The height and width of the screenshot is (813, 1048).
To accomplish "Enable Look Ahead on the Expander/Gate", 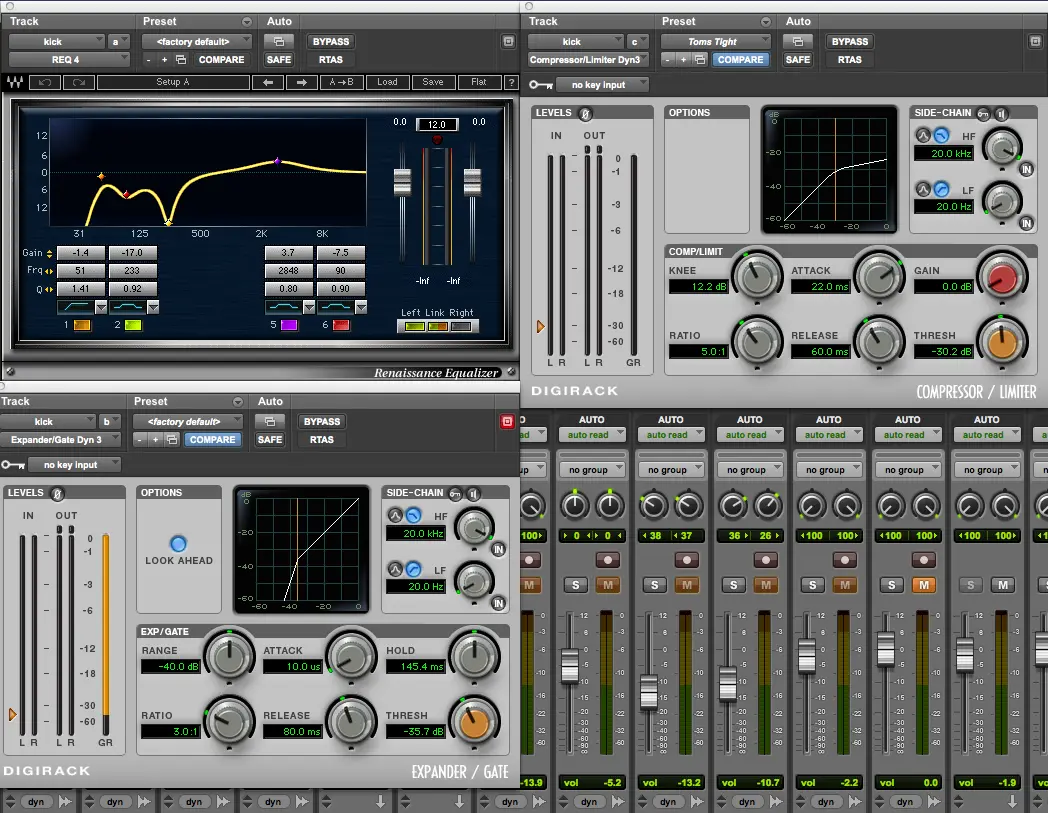I will [x=178, y=544].
